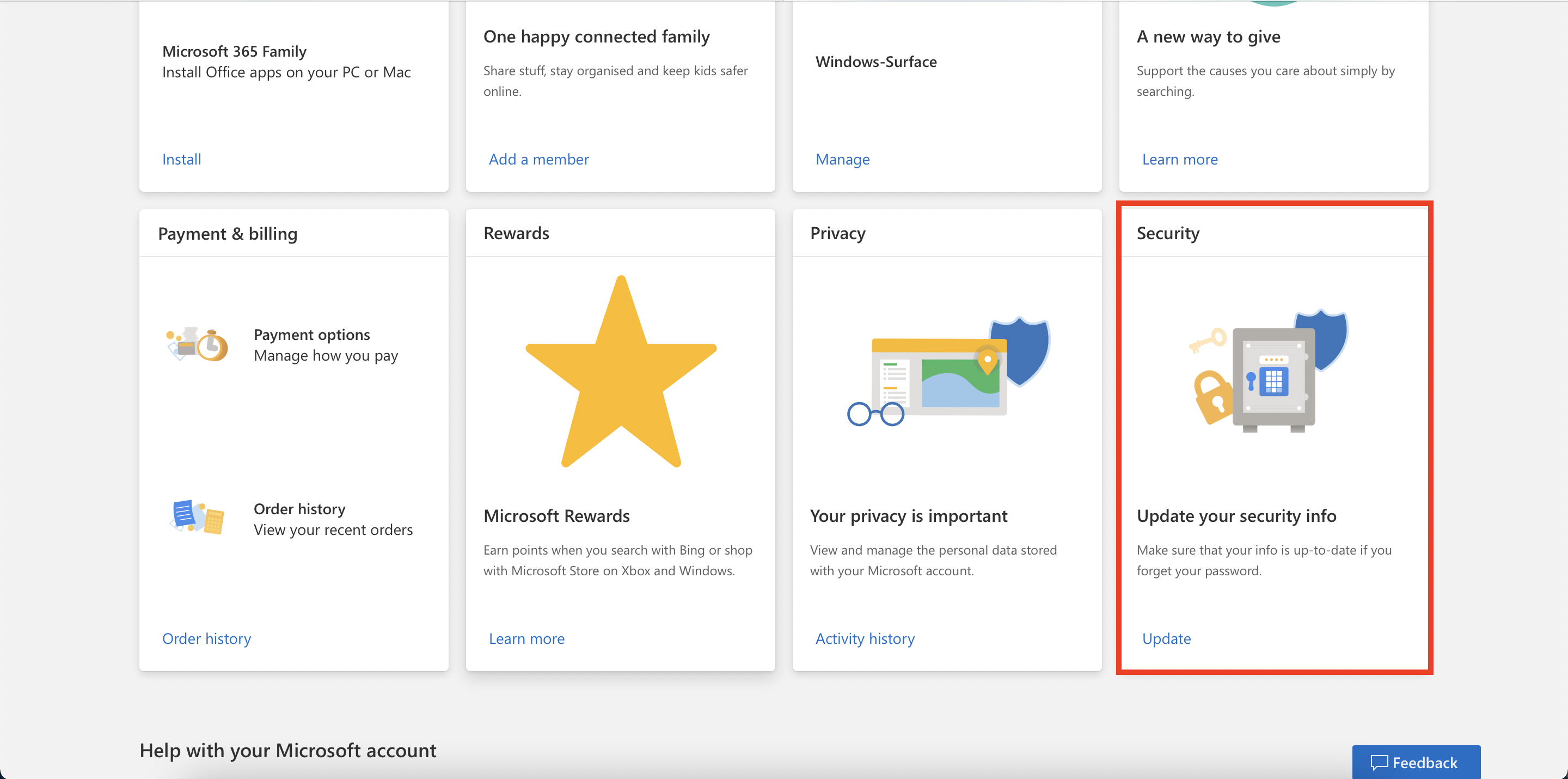This screenshot has width=1568, height=779.
Task: Click the Order history documents icon
Action: click(196, 518)
